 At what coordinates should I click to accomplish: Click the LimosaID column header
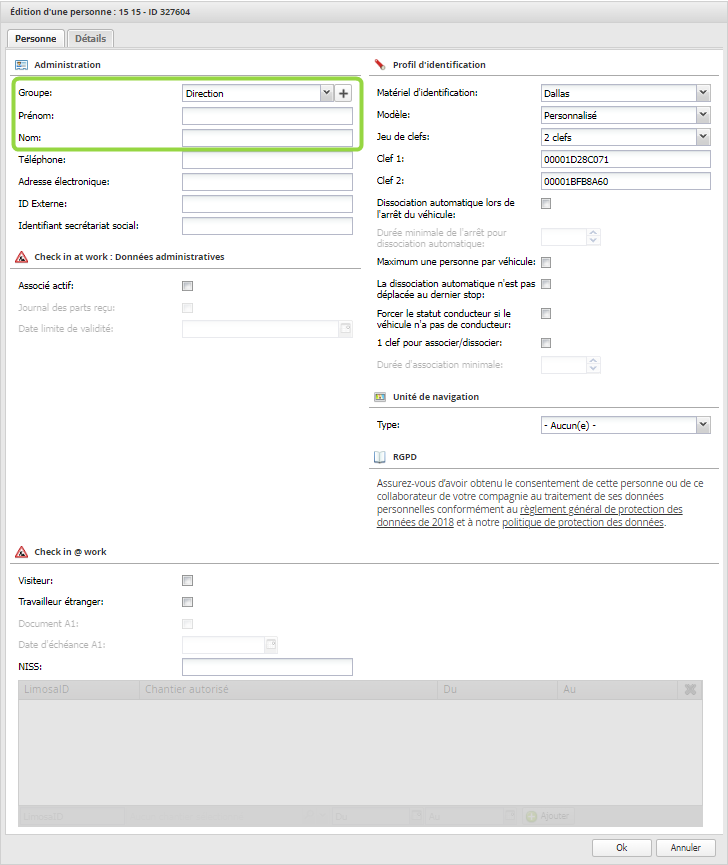click(x=79, y=690)
